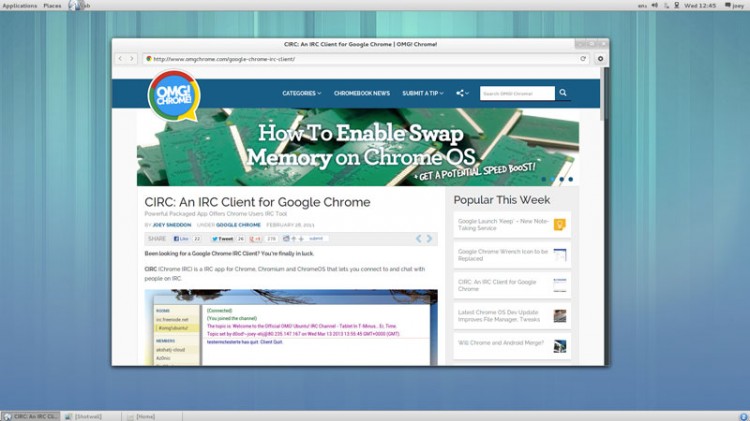Click the OMG! Chrome! search field
This screenshot has height=421, width=750.
tap(517, 93)
